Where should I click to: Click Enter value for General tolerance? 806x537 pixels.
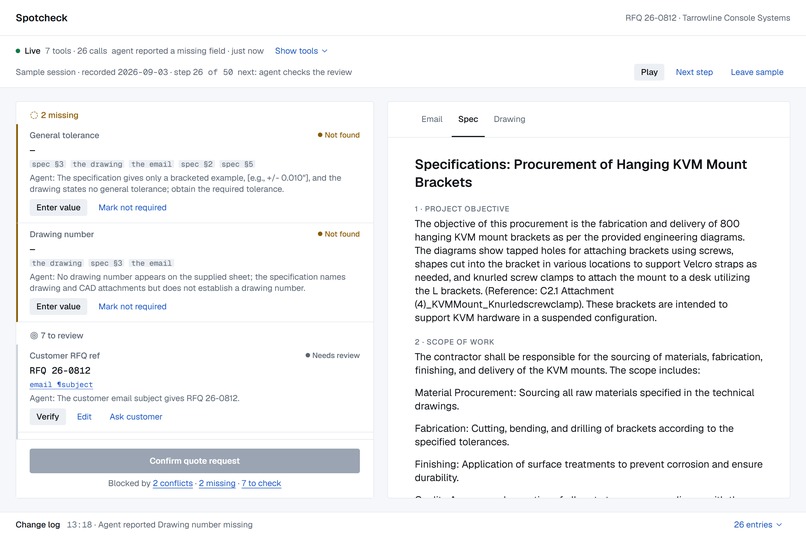point(59,208)
